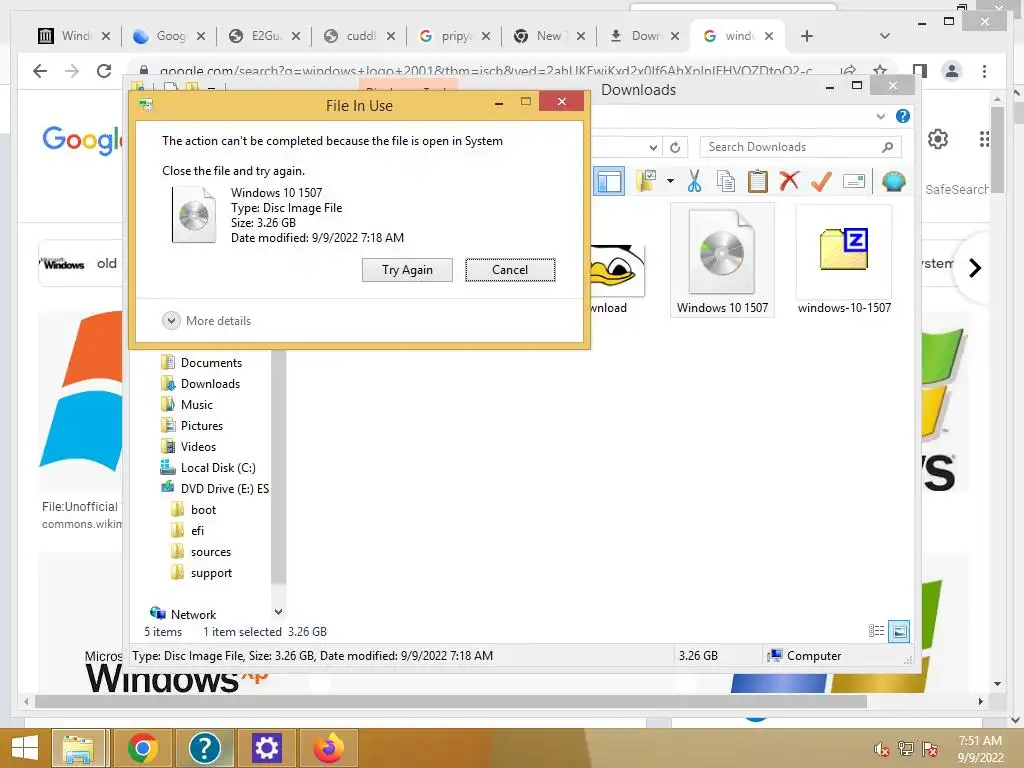
Task: Click the refresh button in Explorer address bar
Action: tap(675, 148)
